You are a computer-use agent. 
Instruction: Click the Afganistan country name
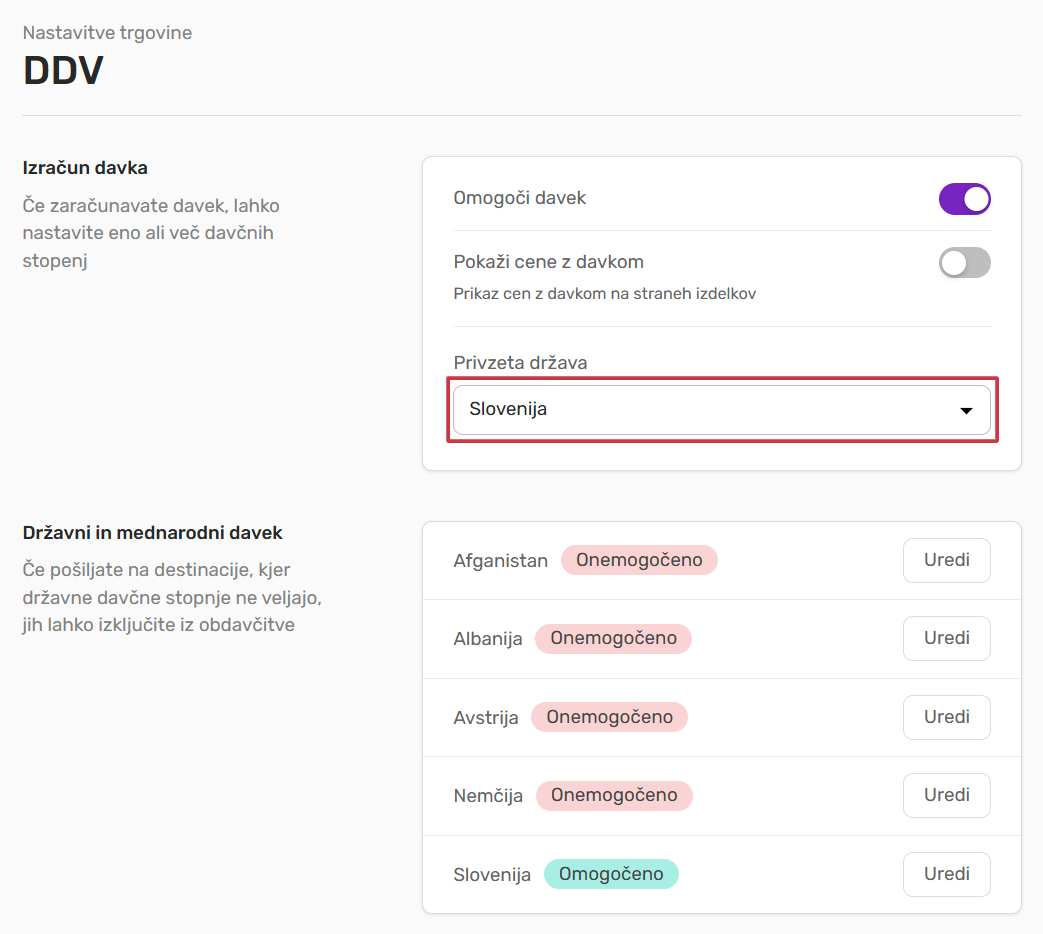(500, 561)
